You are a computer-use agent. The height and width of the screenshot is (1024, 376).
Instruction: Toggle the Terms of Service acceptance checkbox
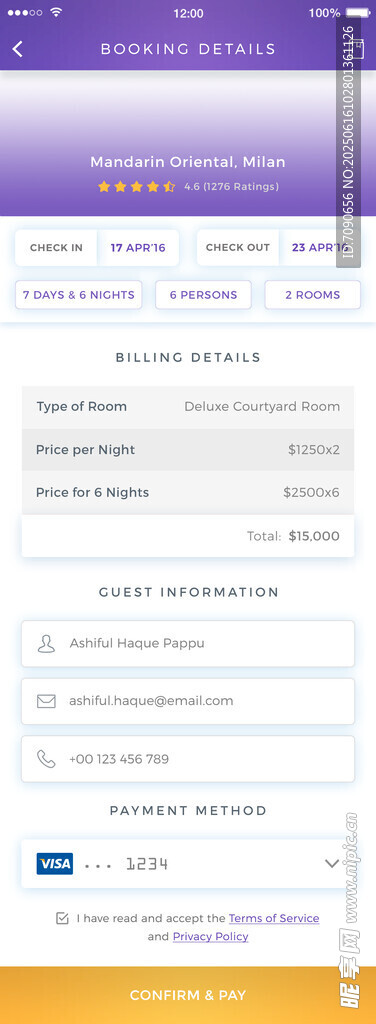click(62, 919)
